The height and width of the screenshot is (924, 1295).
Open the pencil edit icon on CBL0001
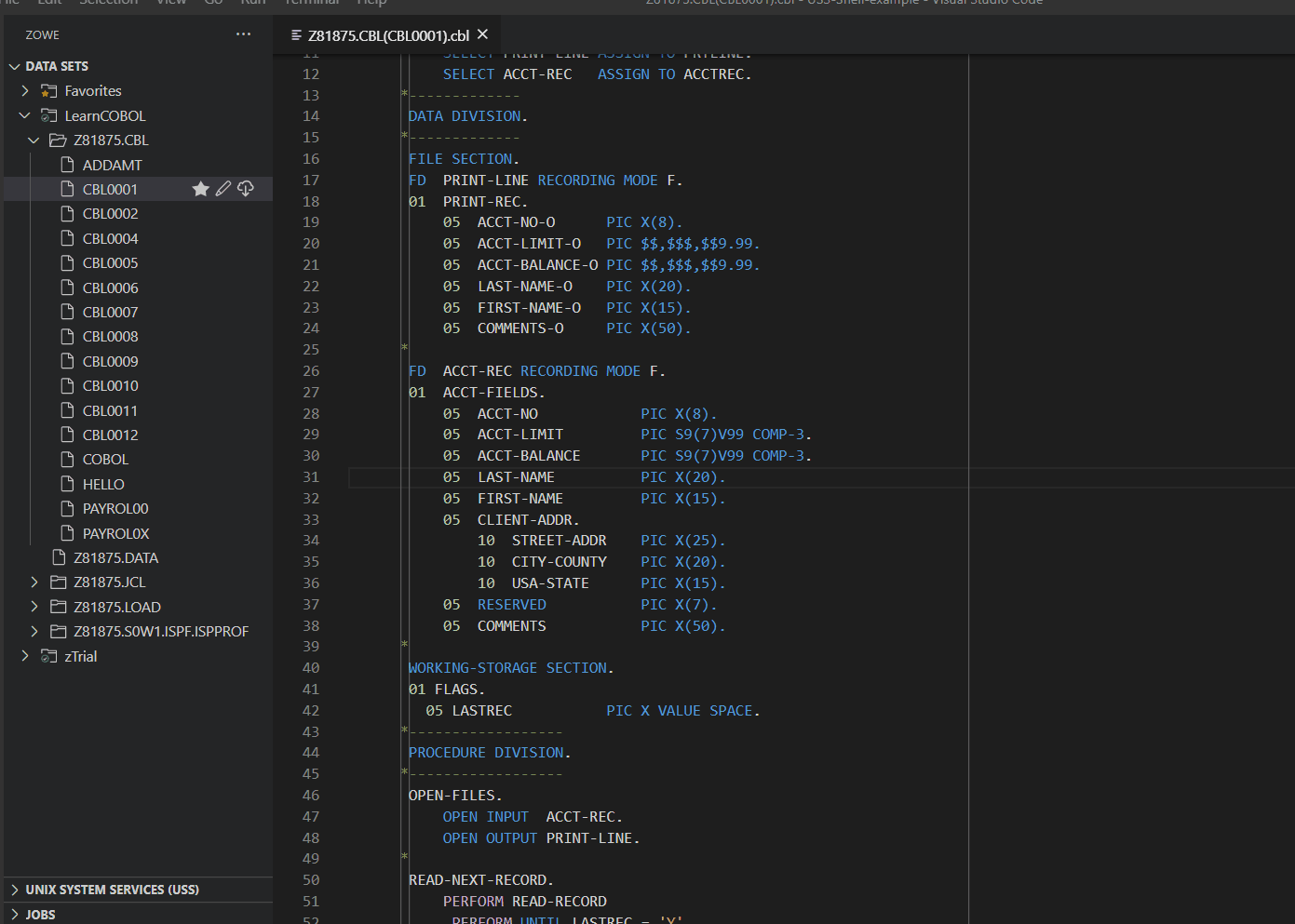(x=223, y=188)
